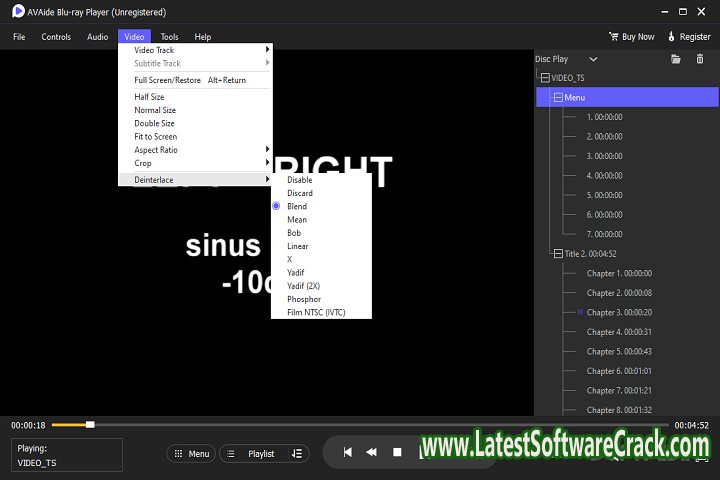The height and width of the screenshot is (480, 720).
Task: Select the Linear deinterlace mode
Action: tap(321, 247)
